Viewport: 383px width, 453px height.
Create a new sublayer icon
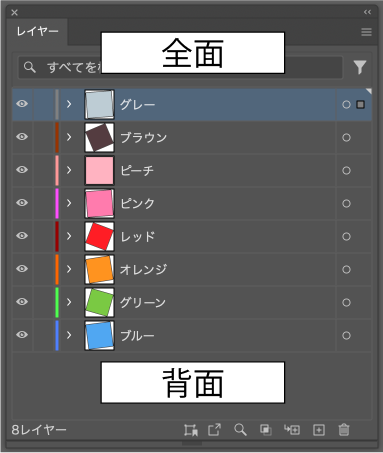coord(292,430)
